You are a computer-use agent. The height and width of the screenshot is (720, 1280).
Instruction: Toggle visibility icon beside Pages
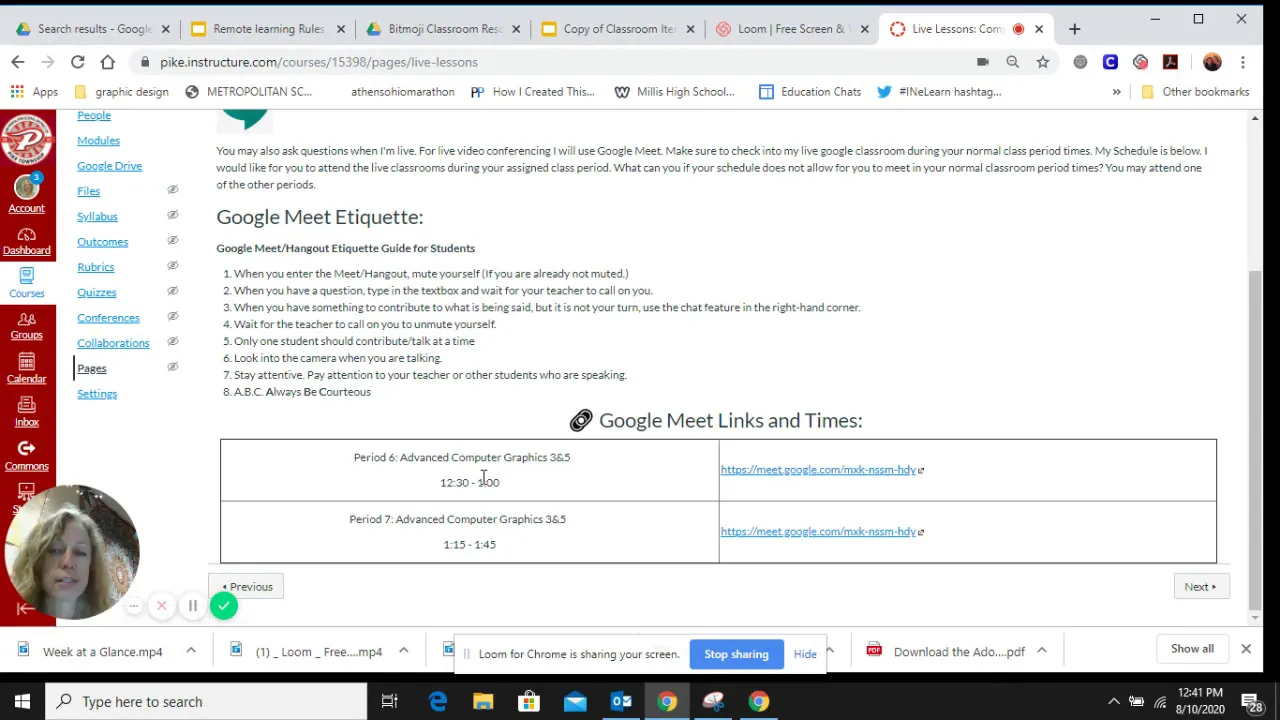tap(172, 367)
